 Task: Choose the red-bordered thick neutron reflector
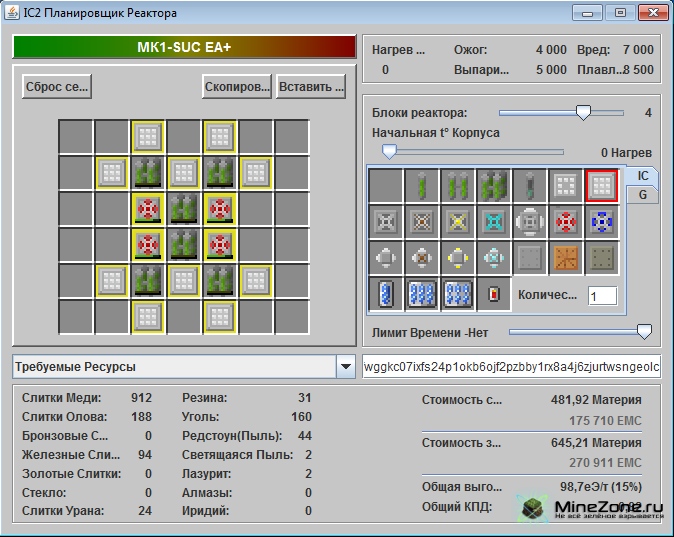coord(602,185)
